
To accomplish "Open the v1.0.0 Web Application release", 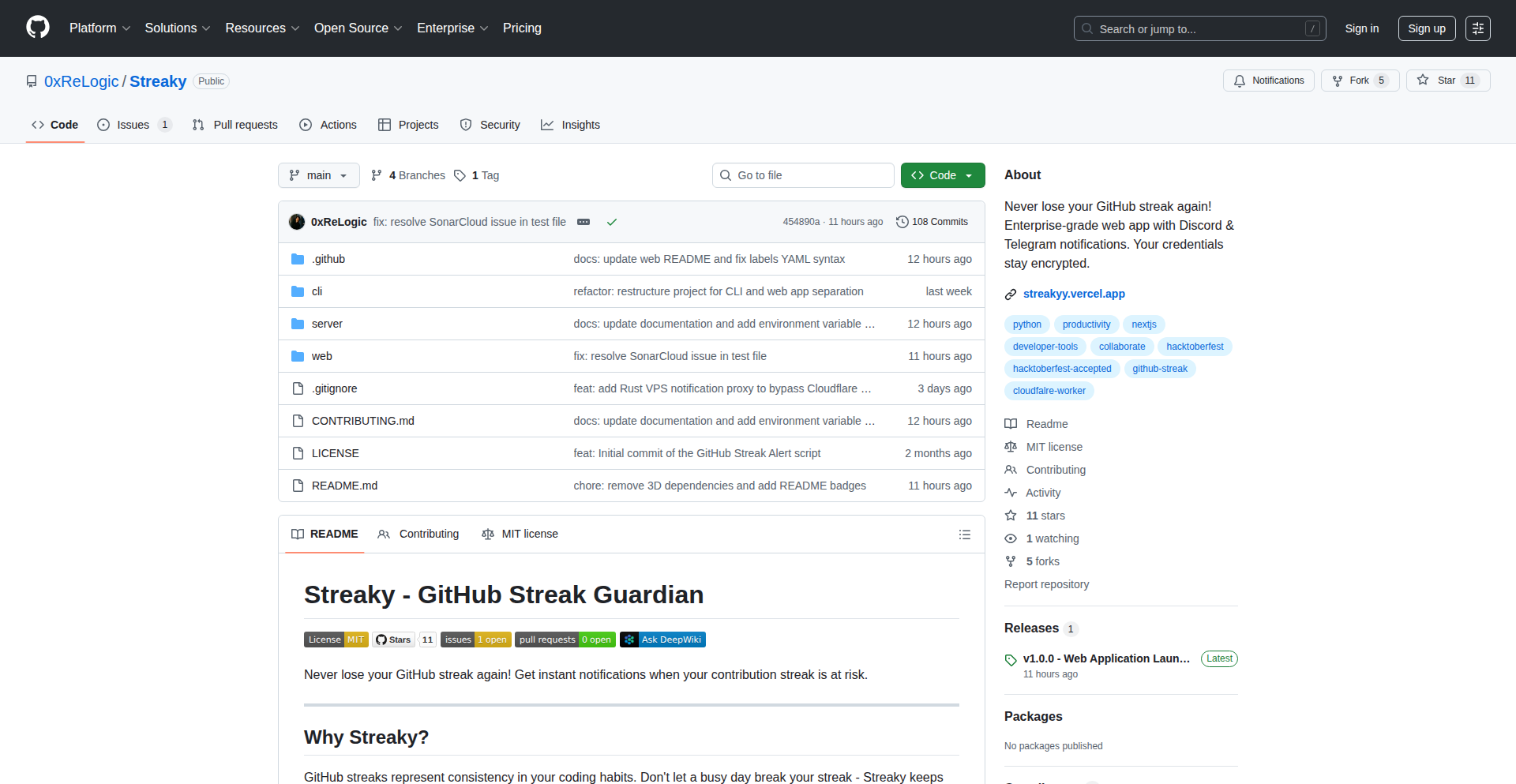I will (x=1105, y=658).
